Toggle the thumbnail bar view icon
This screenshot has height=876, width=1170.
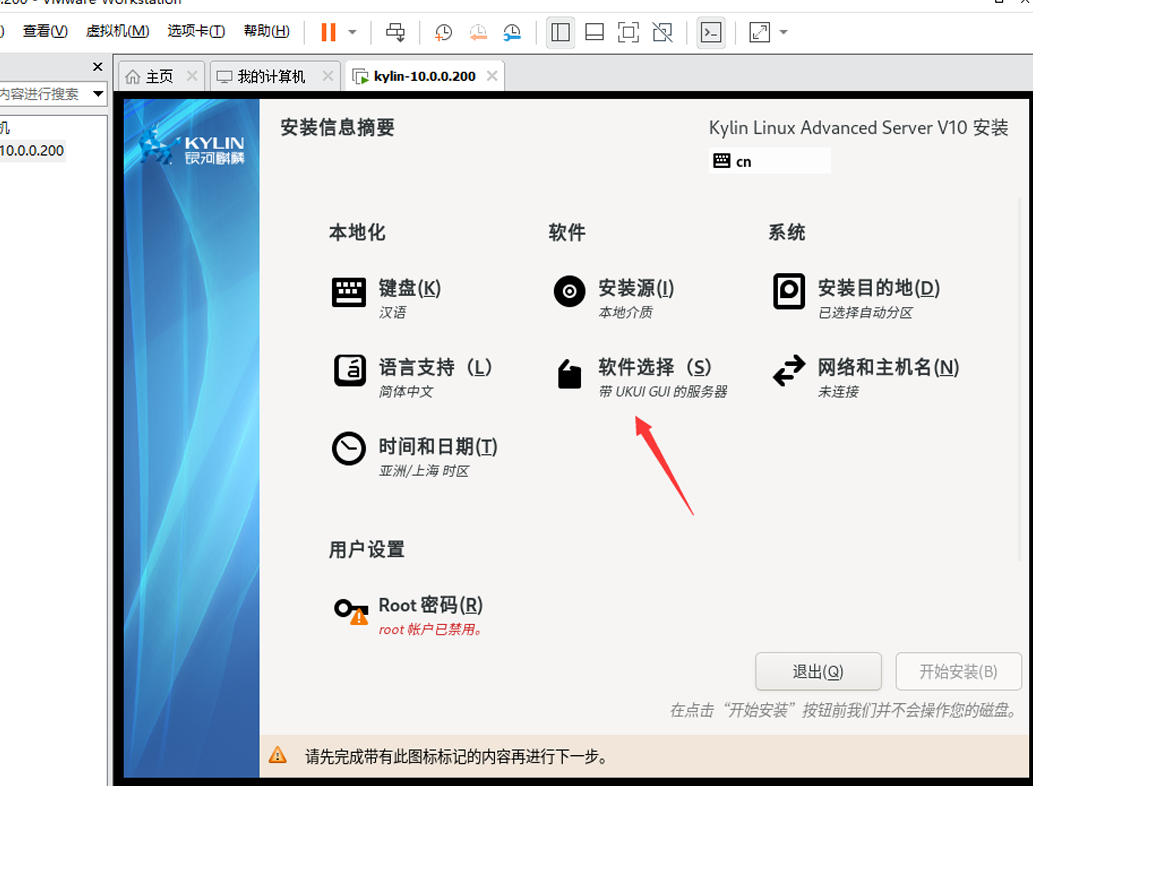click(x=595, y=32)
